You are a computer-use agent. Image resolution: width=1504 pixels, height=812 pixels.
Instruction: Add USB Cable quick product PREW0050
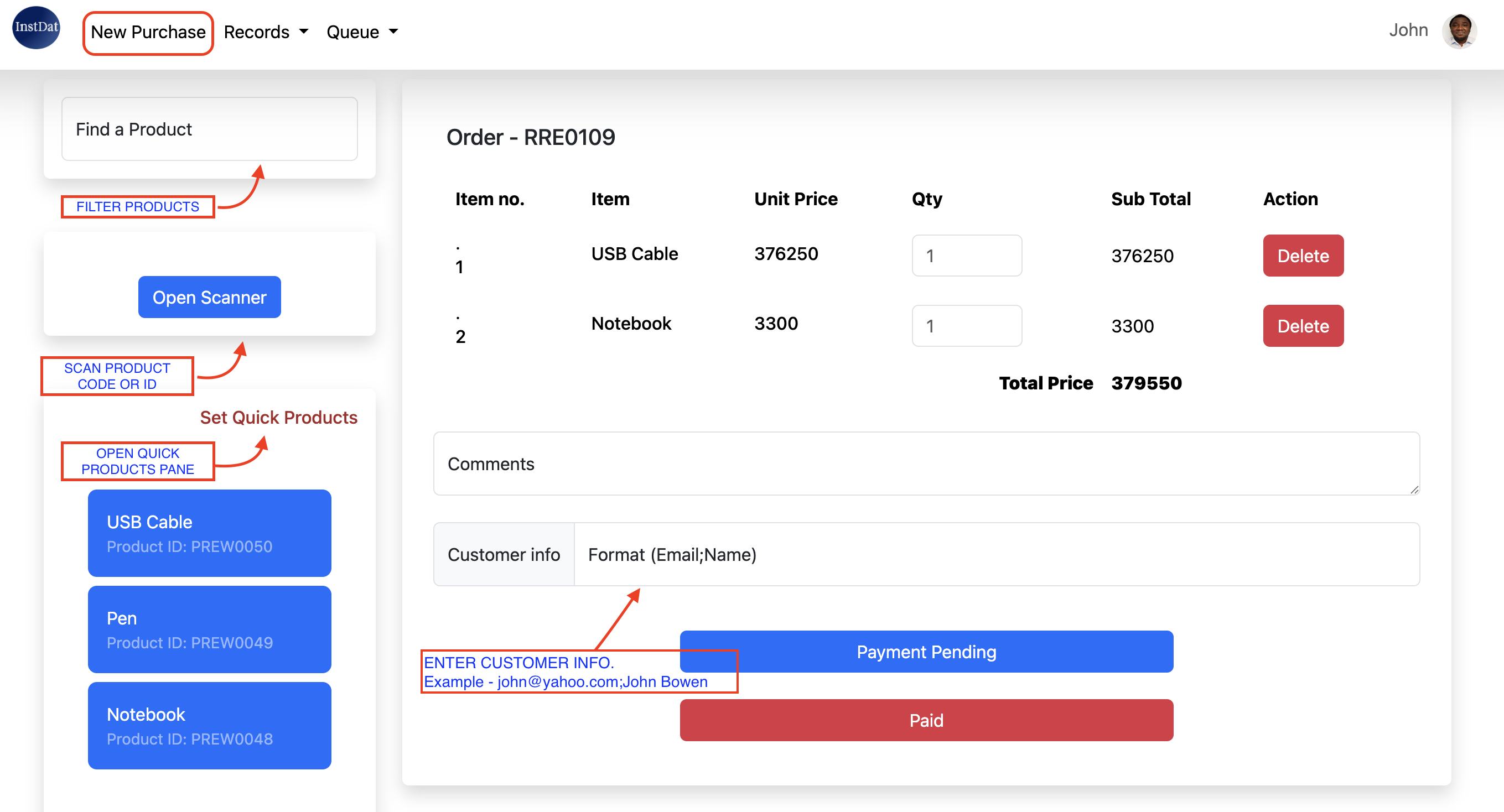point(209,533)
